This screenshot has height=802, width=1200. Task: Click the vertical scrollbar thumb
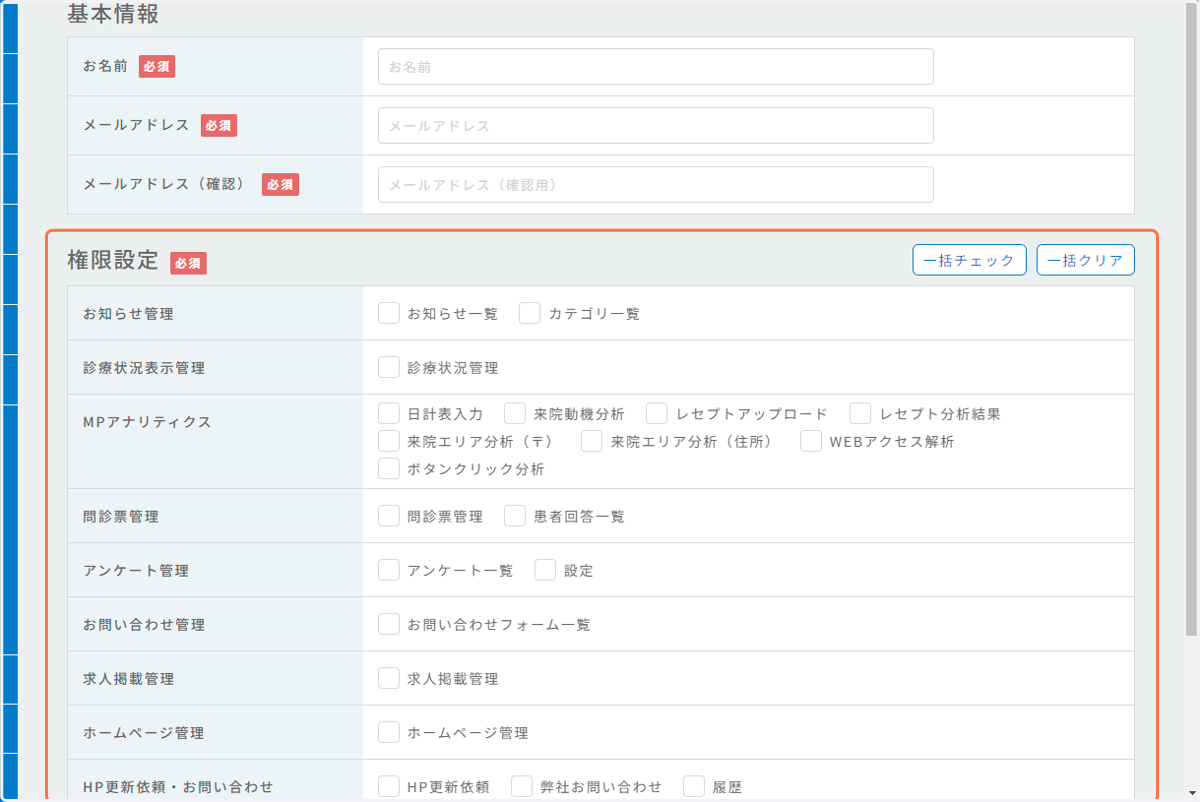click(x=1191, y=320)
